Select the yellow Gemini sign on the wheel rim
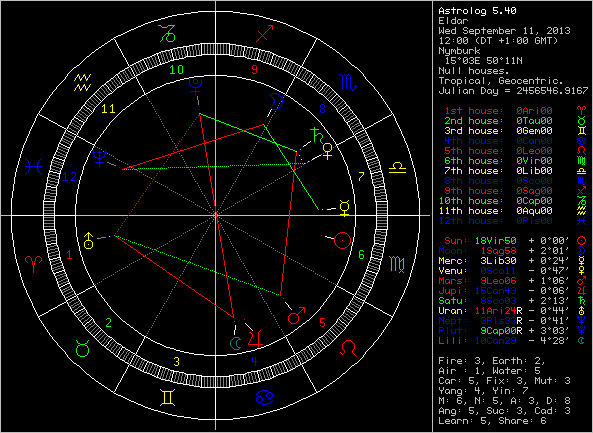Image resolution: width=593 pixels, height=433 pixels. [167, 397]
